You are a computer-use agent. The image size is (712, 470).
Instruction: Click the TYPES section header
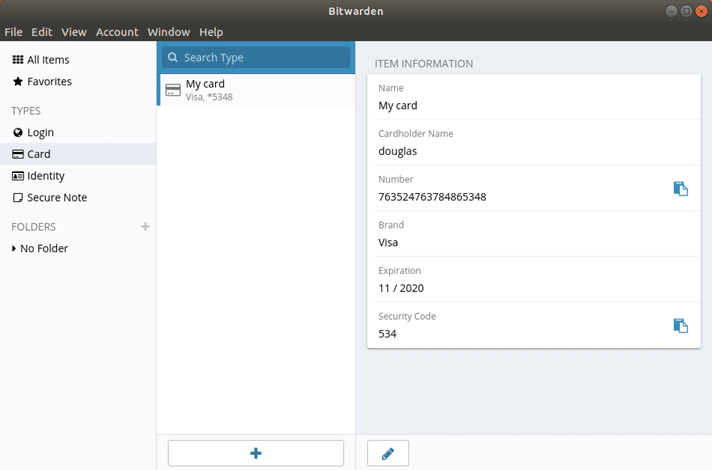26,111
